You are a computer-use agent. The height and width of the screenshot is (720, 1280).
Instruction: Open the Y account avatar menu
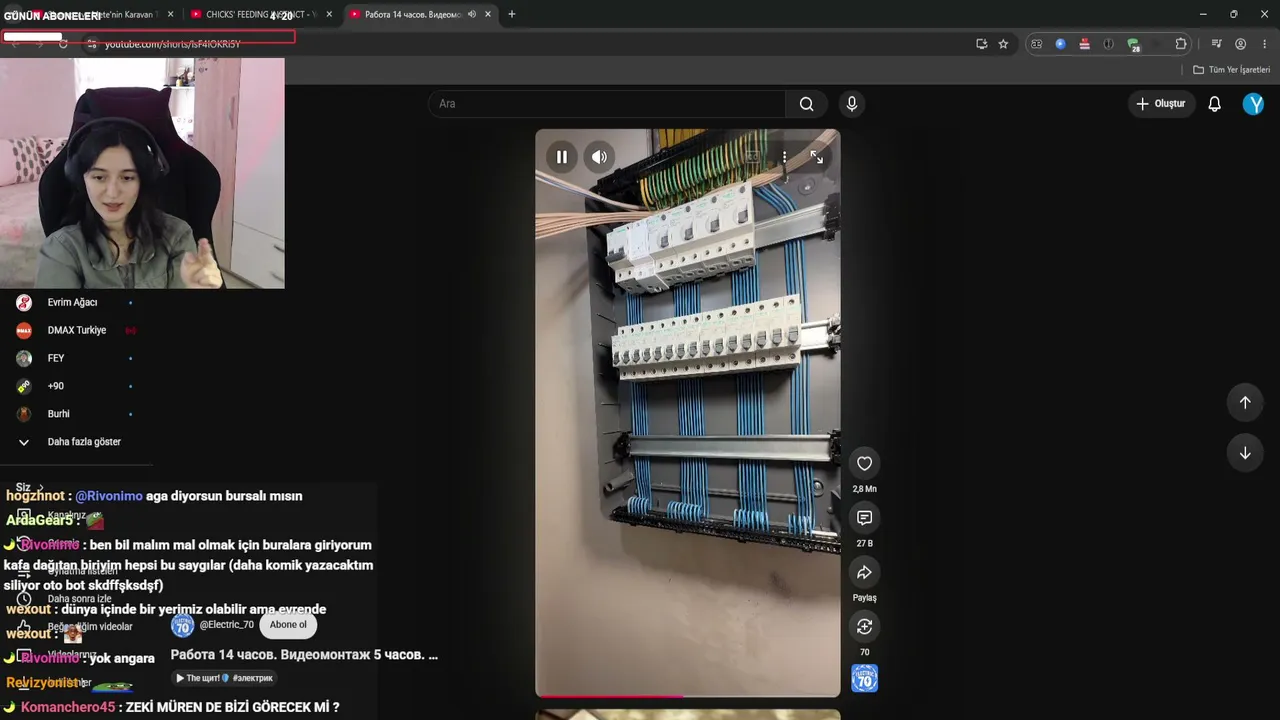click(x=1253, y=104)
